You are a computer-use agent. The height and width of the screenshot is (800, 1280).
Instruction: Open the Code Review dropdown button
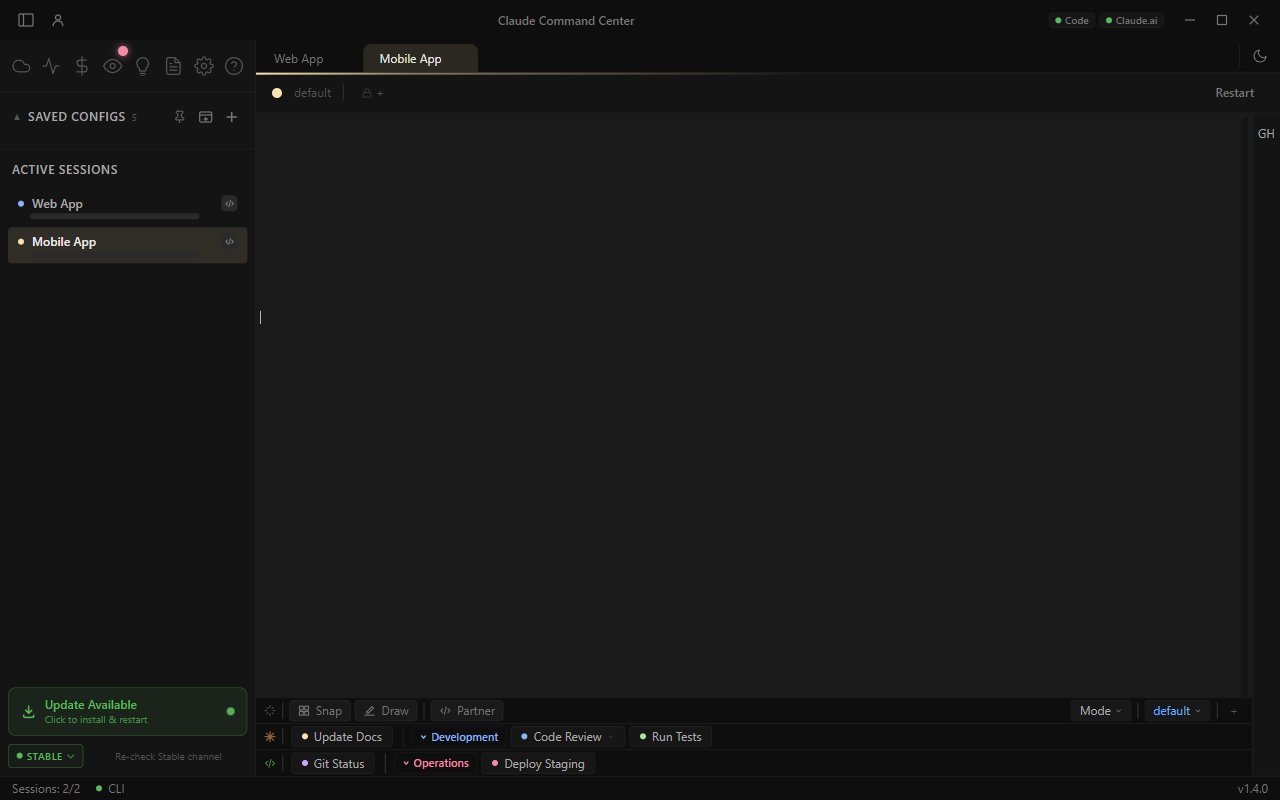(568, 737)
